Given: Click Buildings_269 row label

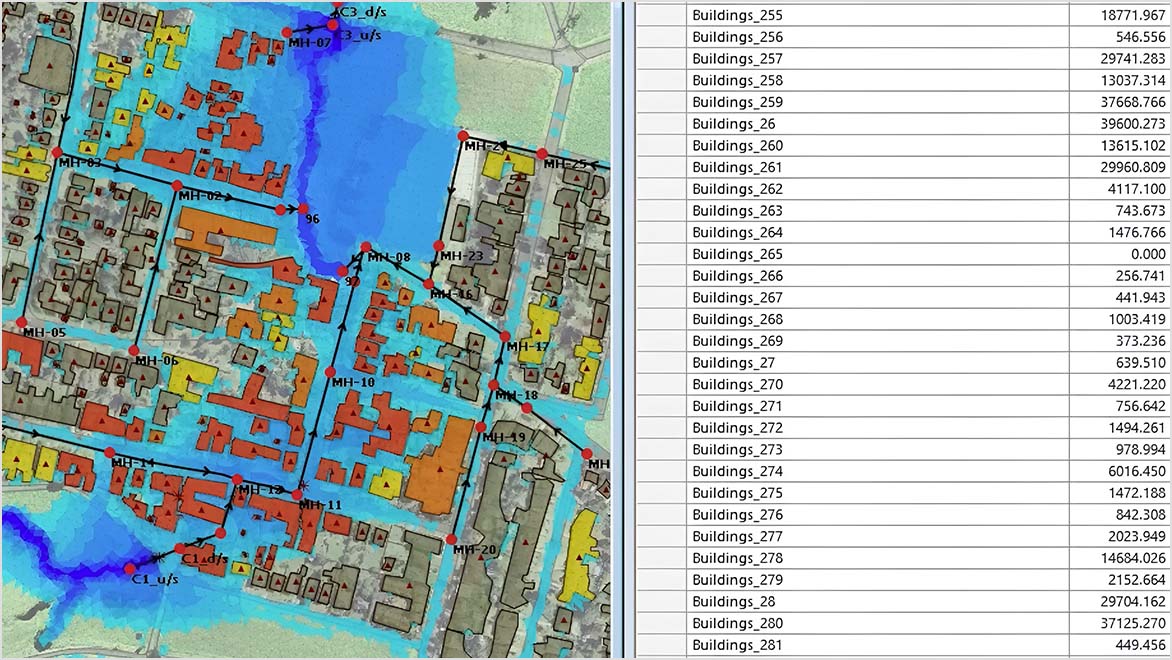Looking at the screenshot, I should tap(737, 340).
